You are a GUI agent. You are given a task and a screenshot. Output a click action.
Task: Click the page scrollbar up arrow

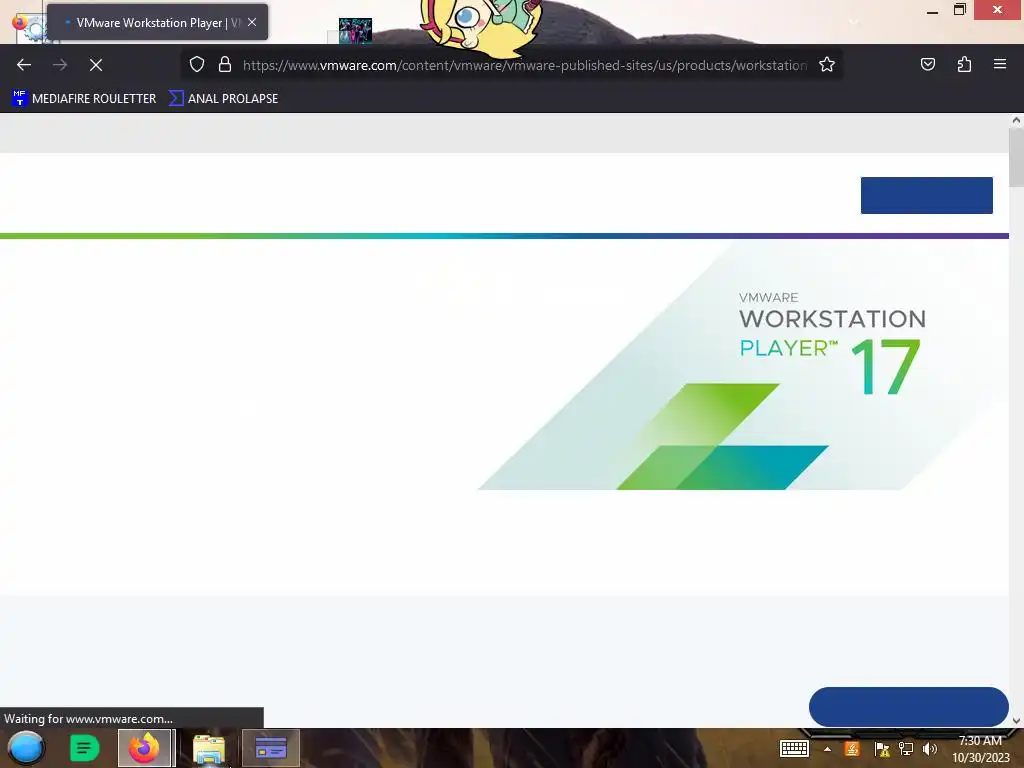pyautogui.click(x=1016, y=120)
